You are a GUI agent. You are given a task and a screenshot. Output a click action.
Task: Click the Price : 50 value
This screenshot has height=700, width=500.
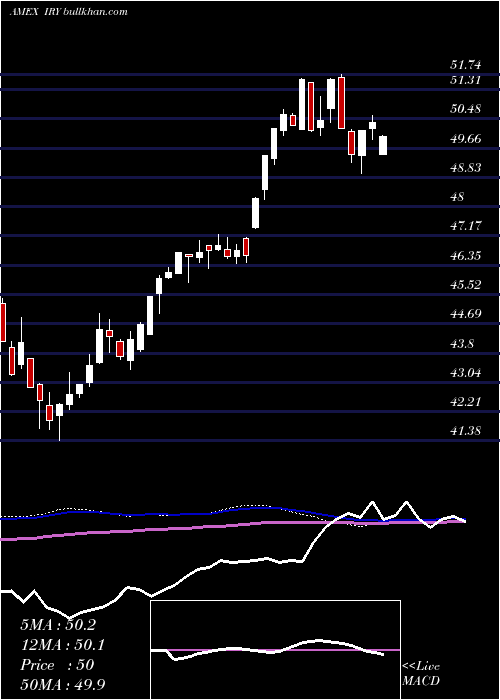(x=57, y=665)
